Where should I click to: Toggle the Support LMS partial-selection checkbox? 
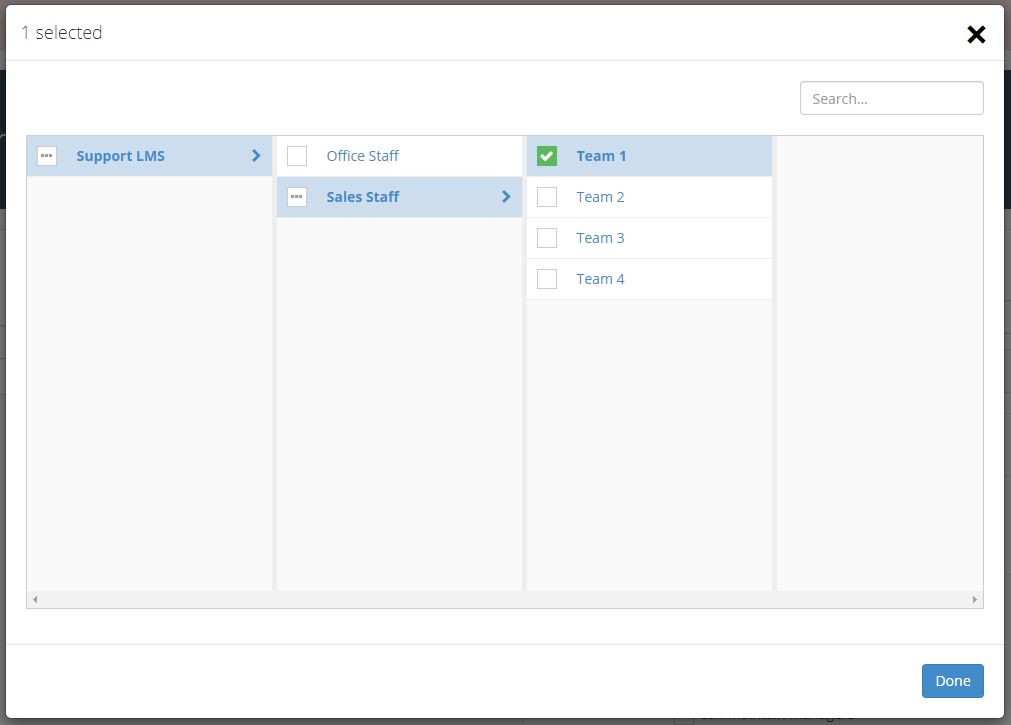tap(47, 156)
